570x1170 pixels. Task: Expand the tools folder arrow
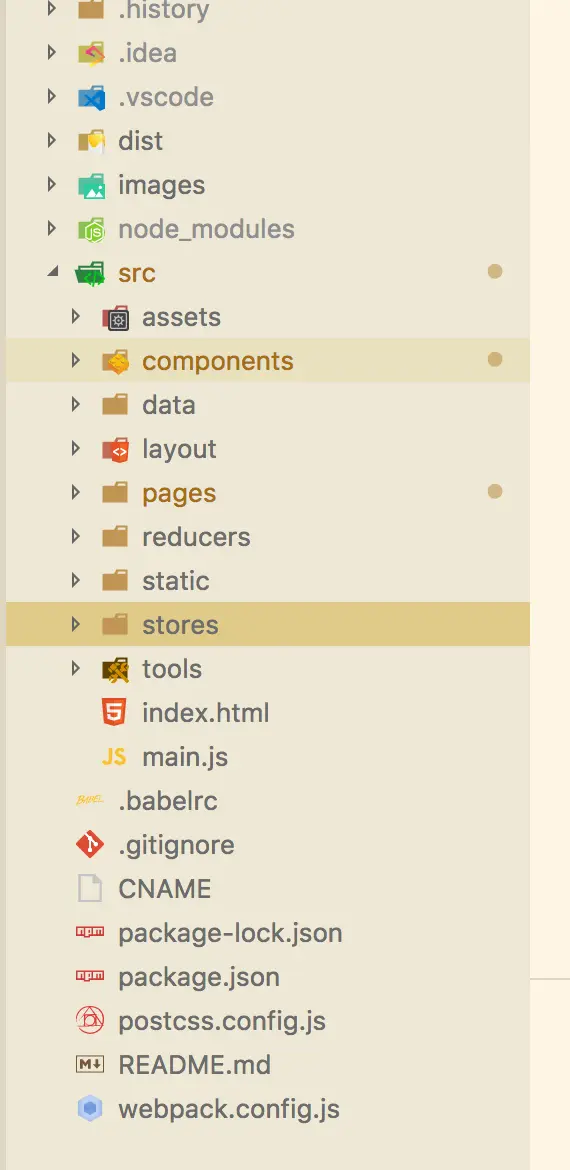tap(75, 669)
